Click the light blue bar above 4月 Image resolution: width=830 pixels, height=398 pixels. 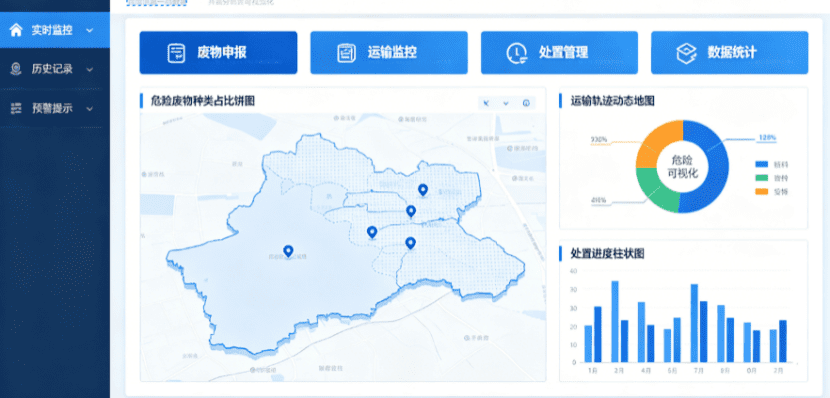[x=642, y=332]
